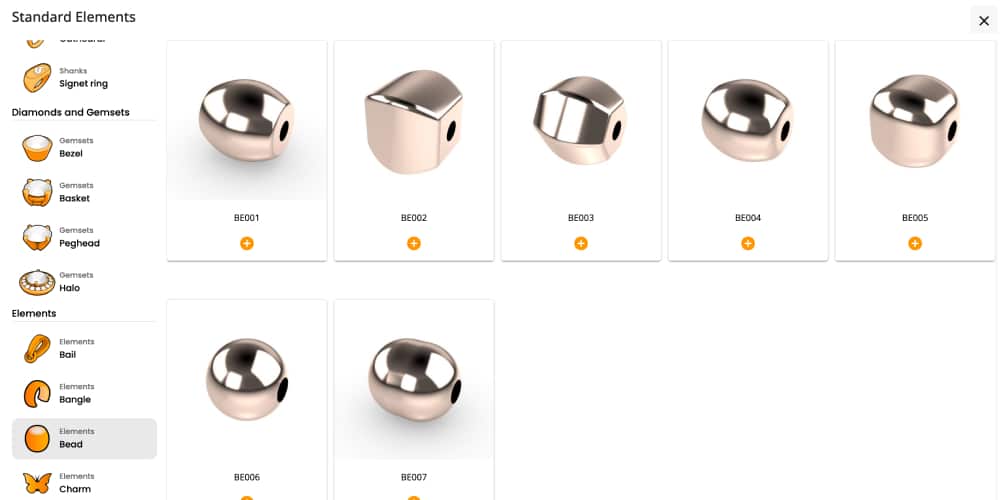1000x500 pixels.
Task: Click the BE005 bead label
Action: tap(915, 217)
